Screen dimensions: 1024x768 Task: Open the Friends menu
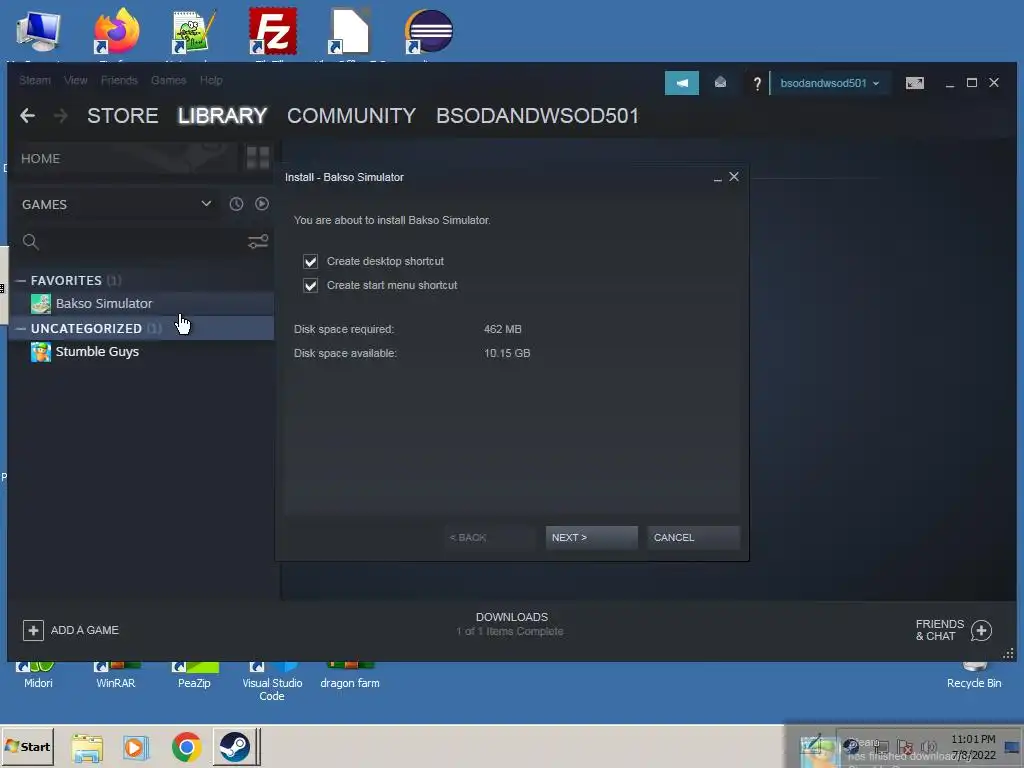119,80
